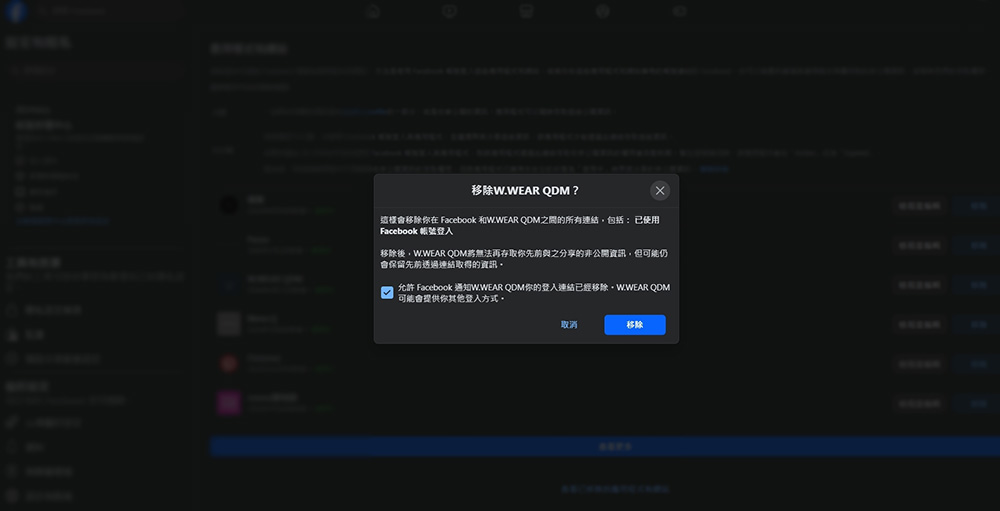The height and width of the screenshot is (511, 1000).
Task: Confirm removal with the blue 移除 button
Action: 634,325
